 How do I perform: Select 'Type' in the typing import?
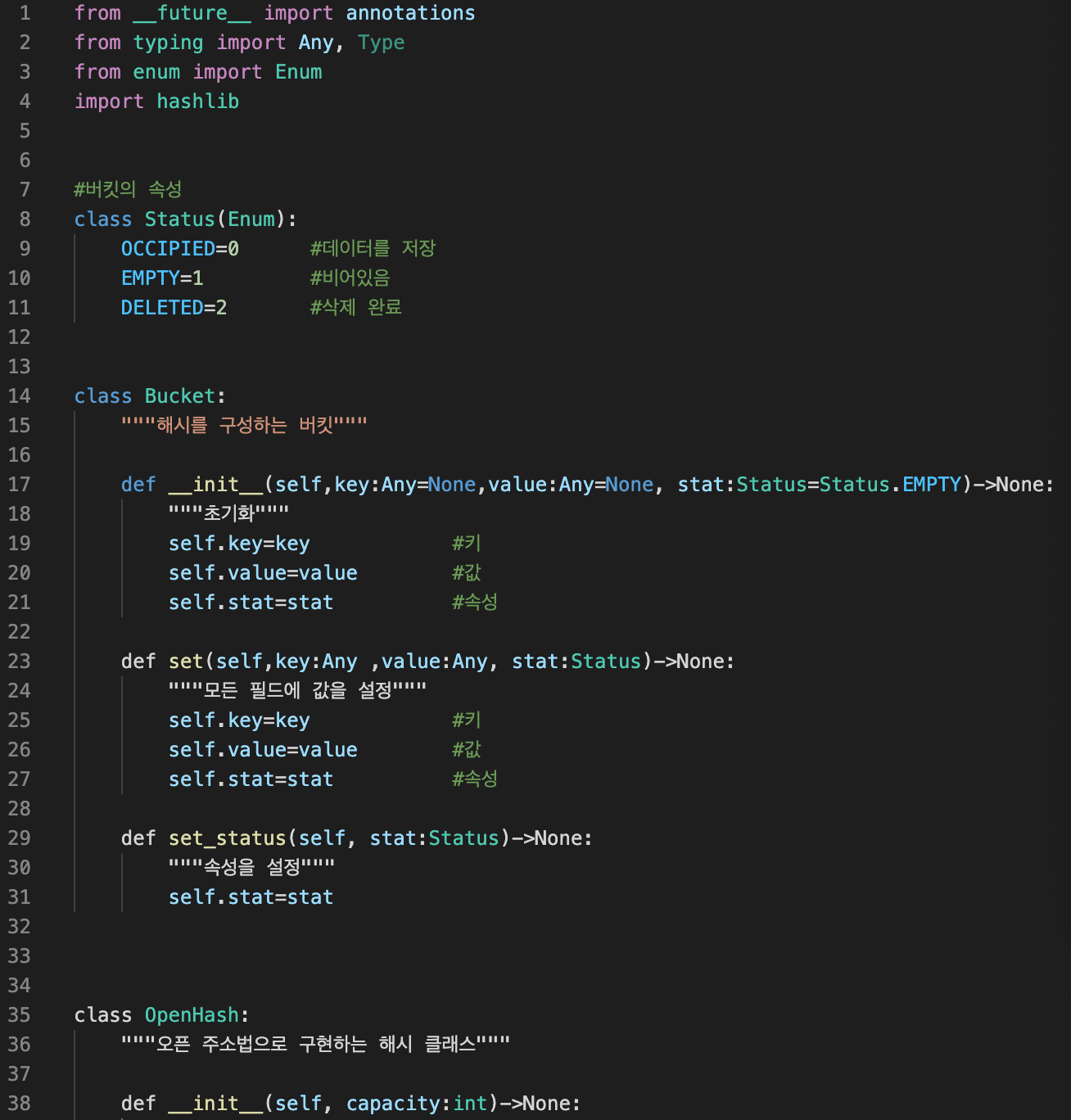381,43
